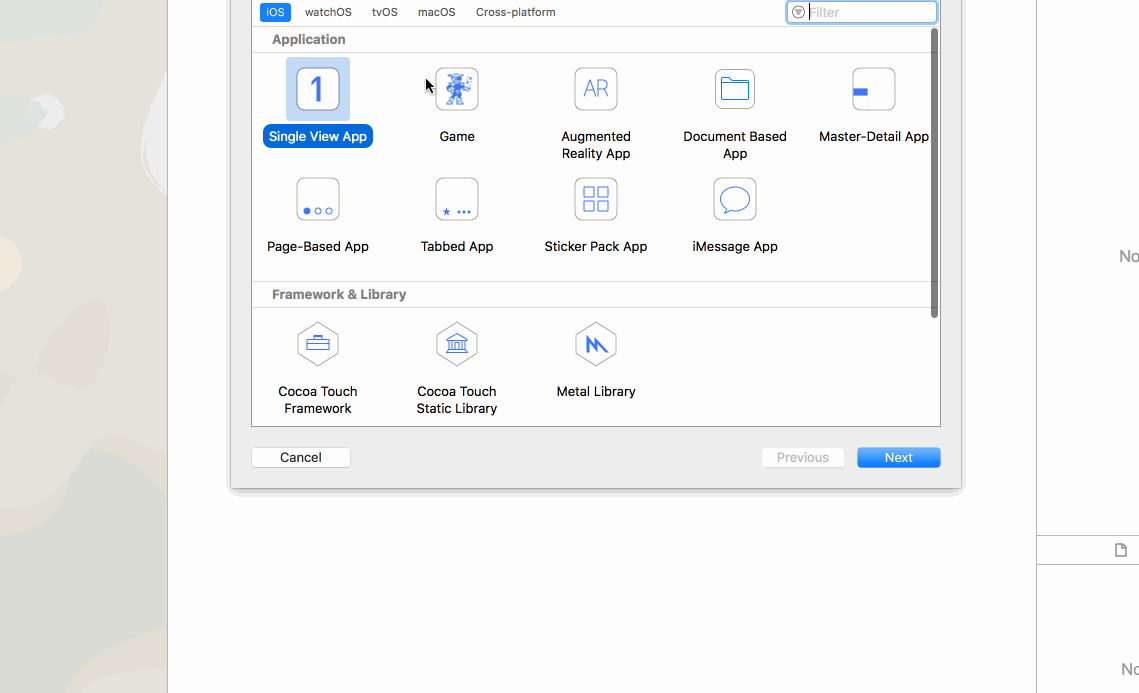The image size is (1139, 693).
Task: Switch to the watchOS tab
Action: pos(328,12)
